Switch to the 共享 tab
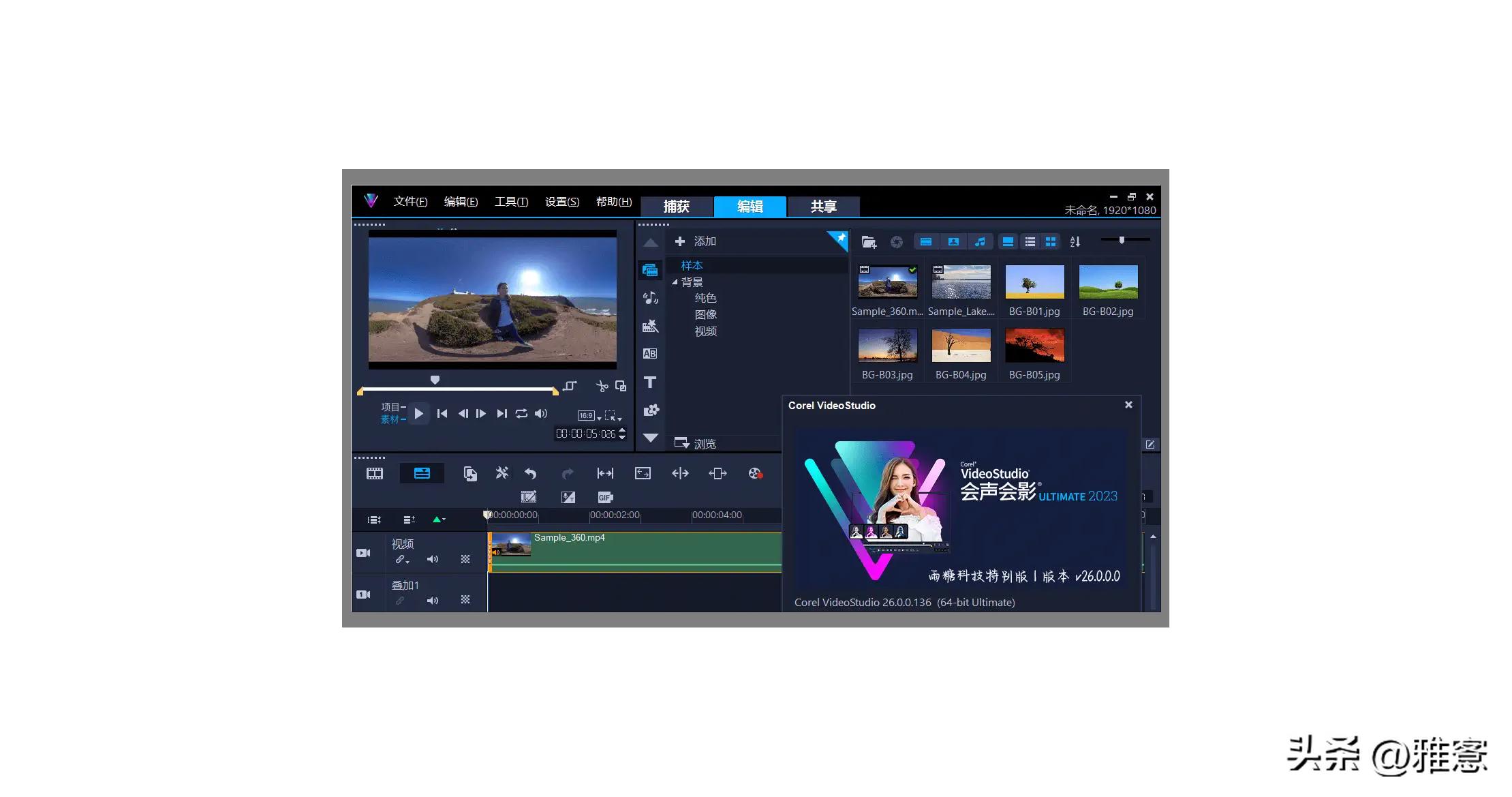 click(823, 206)
